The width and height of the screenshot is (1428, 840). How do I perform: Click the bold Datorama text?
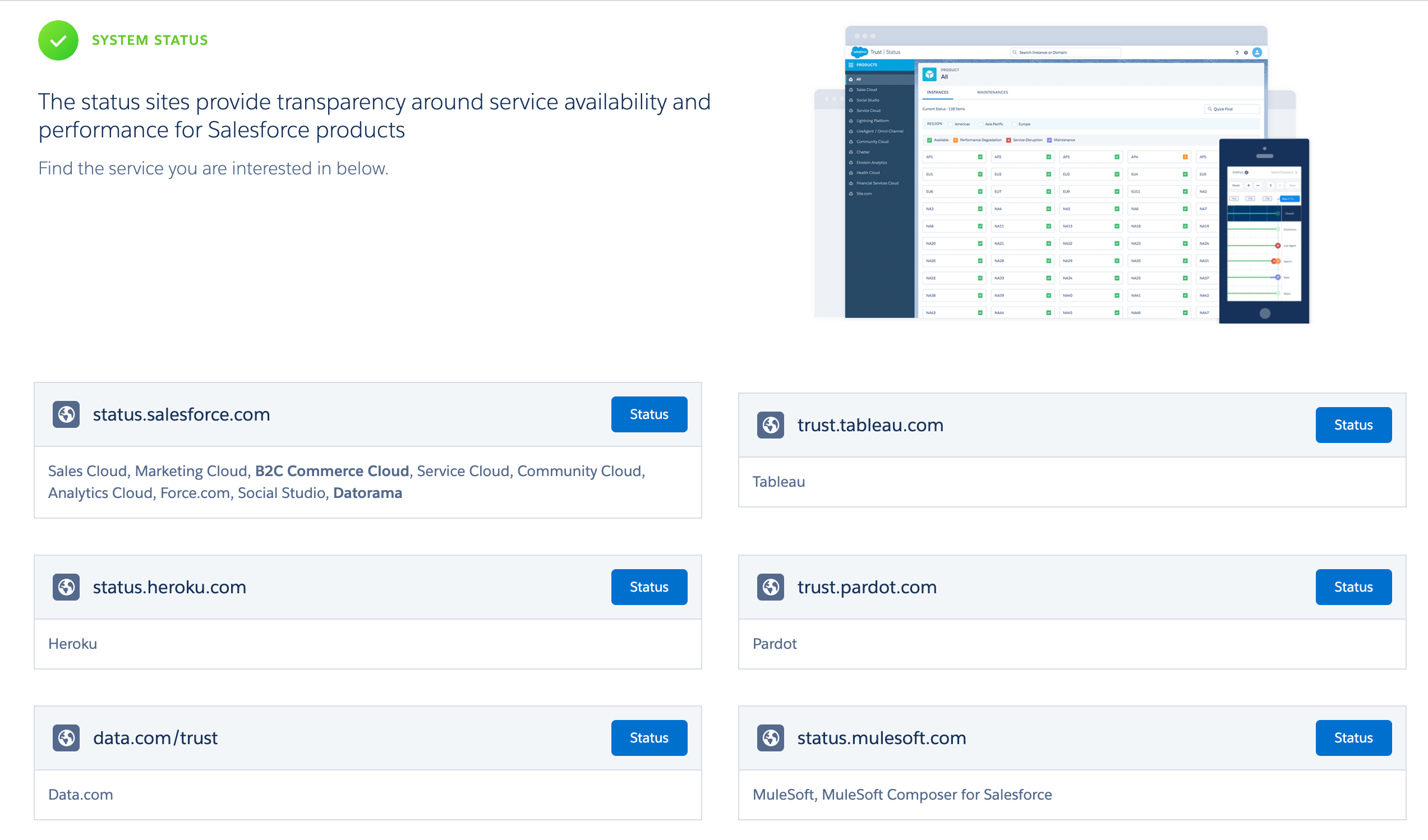[368, 493]
